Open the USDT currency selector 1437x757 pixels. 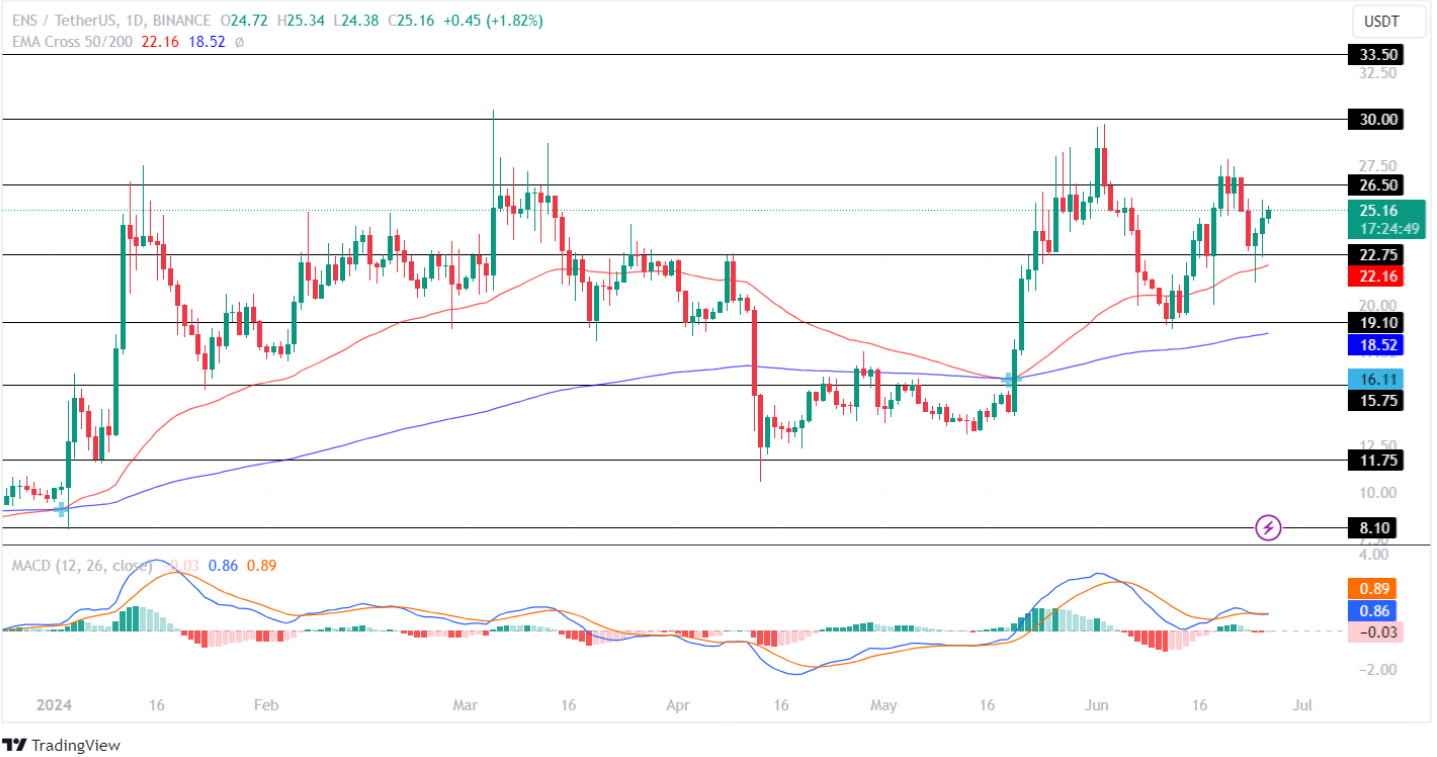1388,20
